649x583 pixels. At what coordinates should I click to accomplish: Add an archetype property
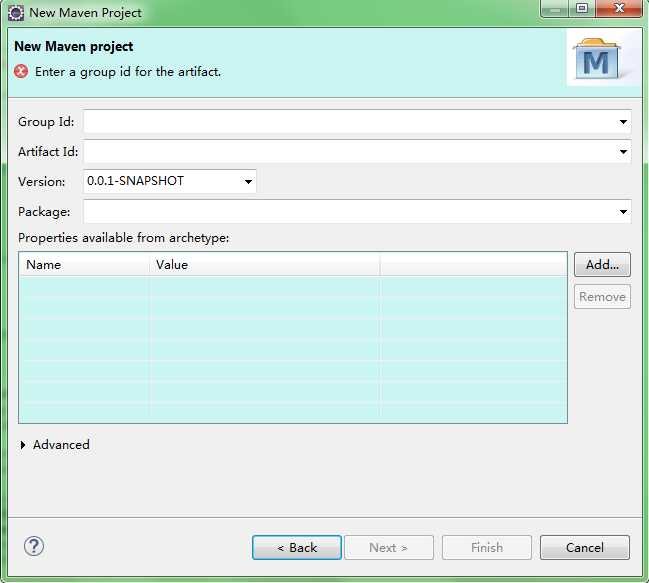coord(602,264)
